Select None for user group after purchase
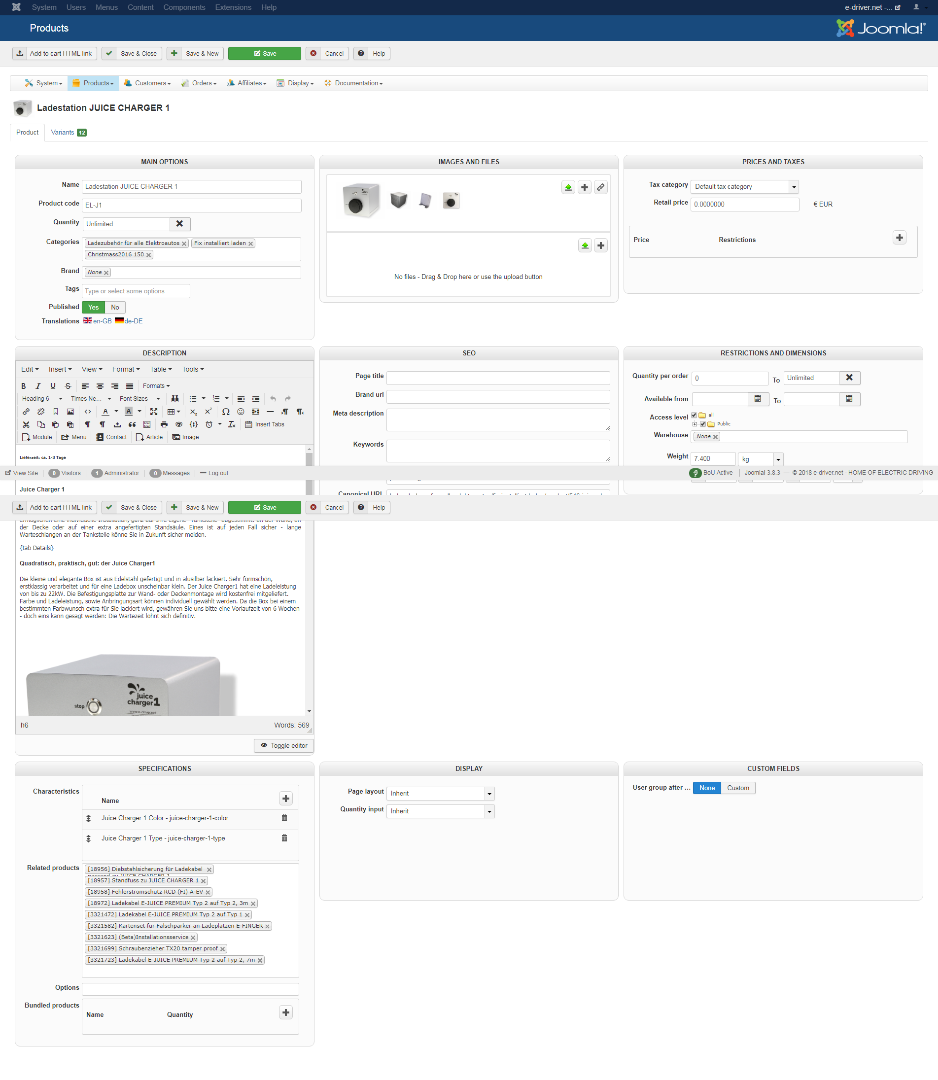Screen dimensions: 938x1080 pyautogui.click(x=707, y=788)
